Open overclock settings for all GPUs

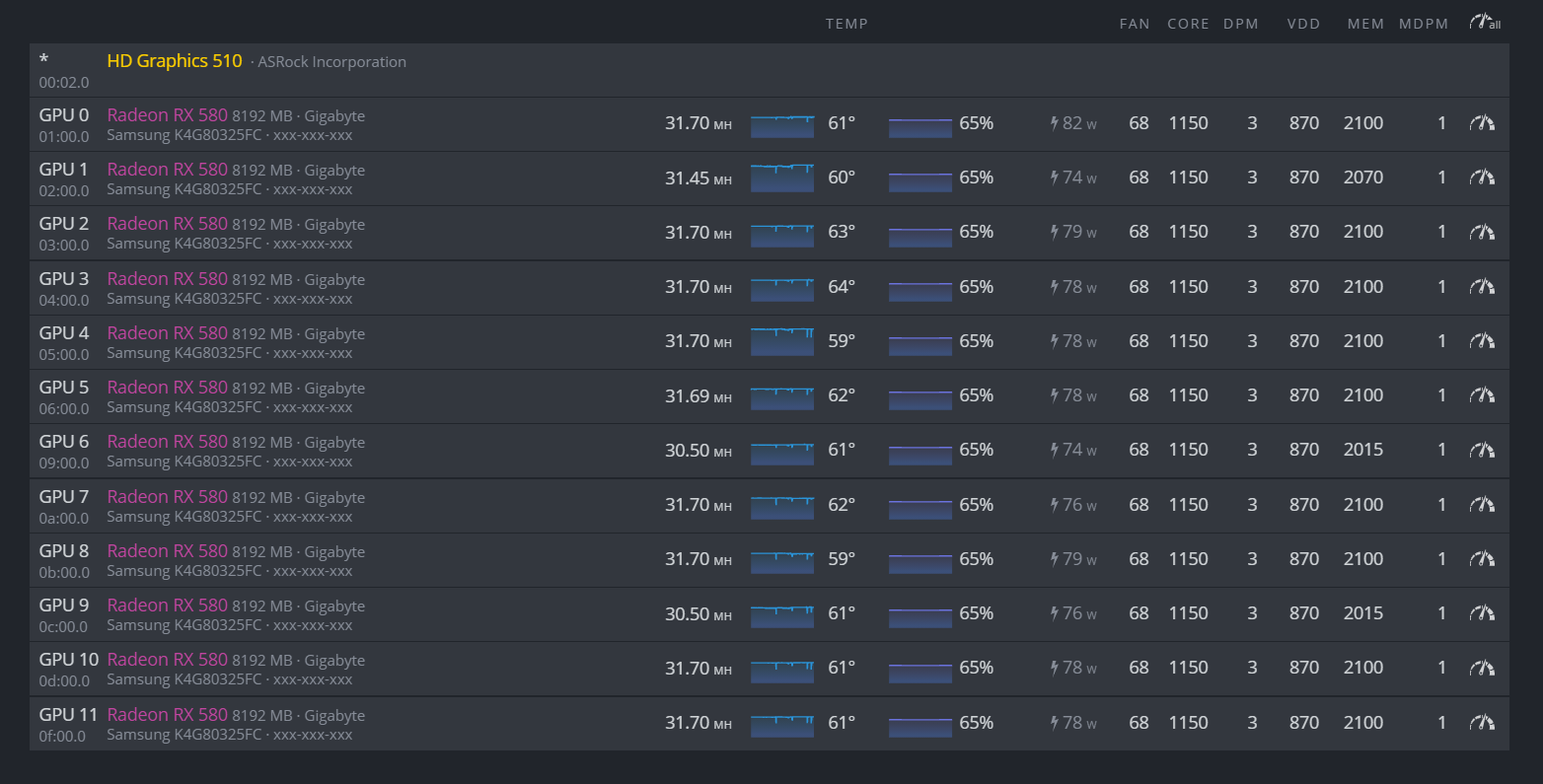pos(1485,23)
